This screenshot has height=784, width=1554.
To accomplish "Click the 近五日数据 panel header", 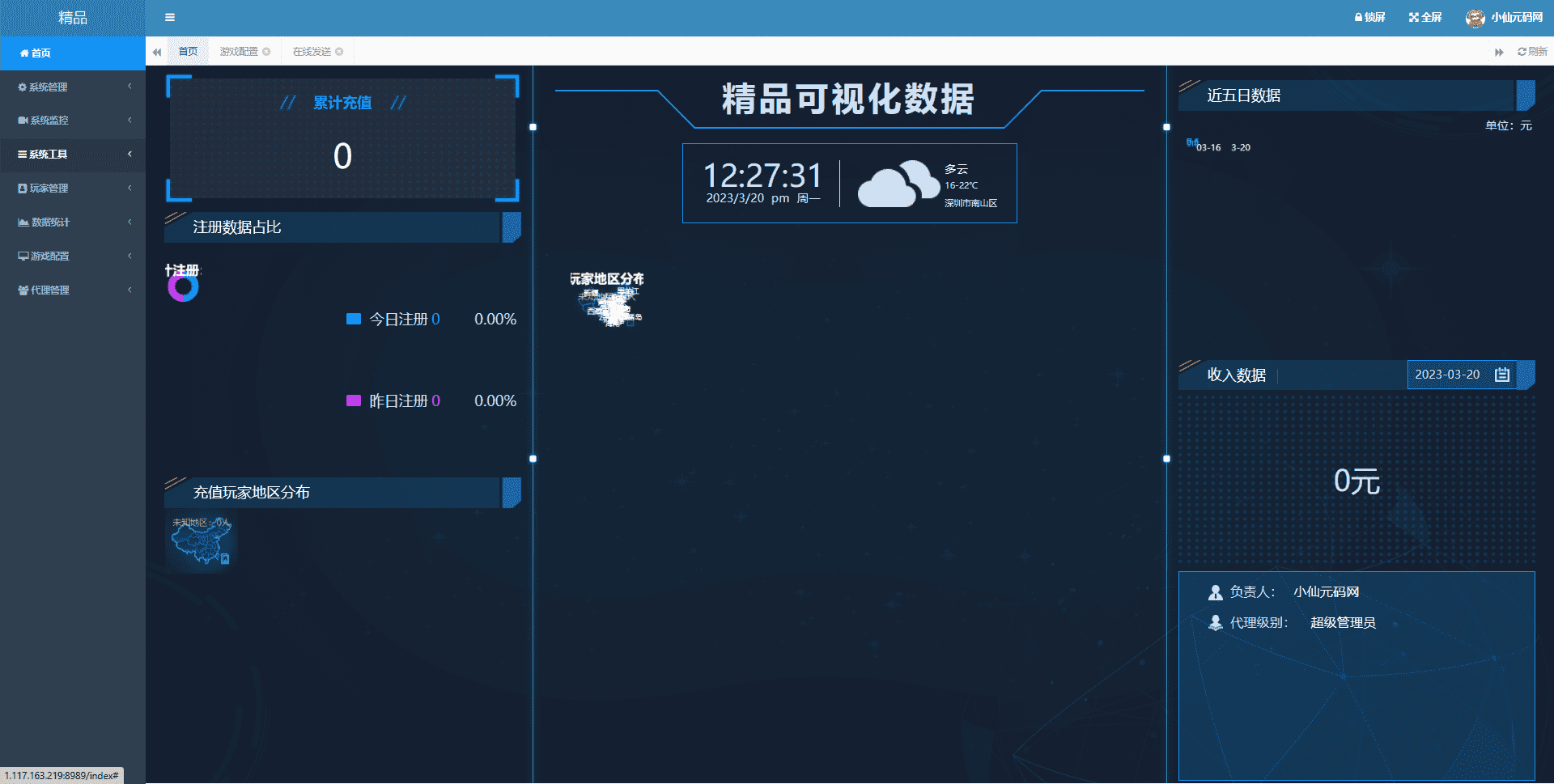I will (1357, 95).
